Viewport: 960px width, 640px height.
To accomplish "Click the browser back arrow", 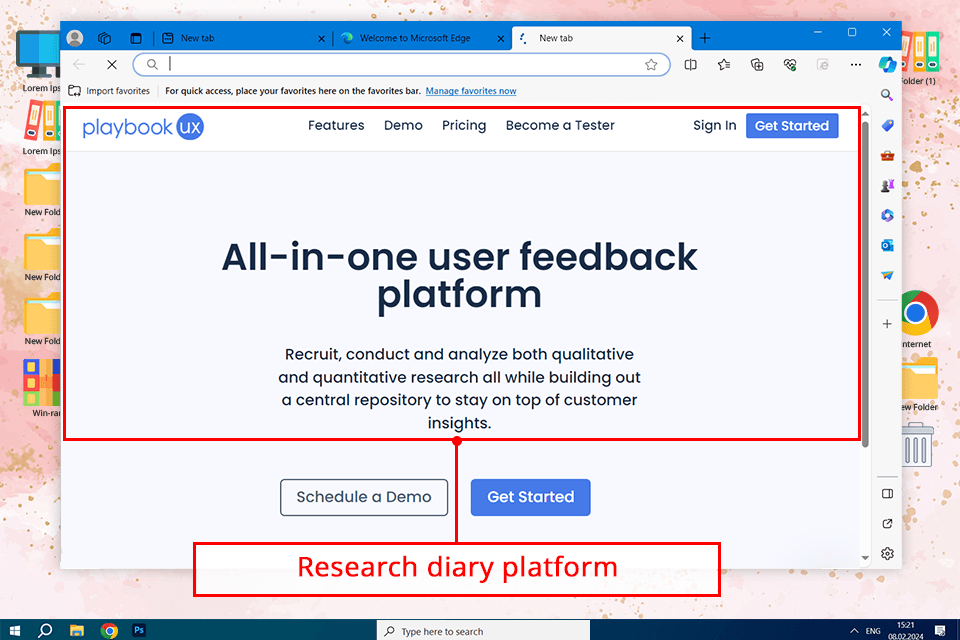I will (x=79, y=64).
